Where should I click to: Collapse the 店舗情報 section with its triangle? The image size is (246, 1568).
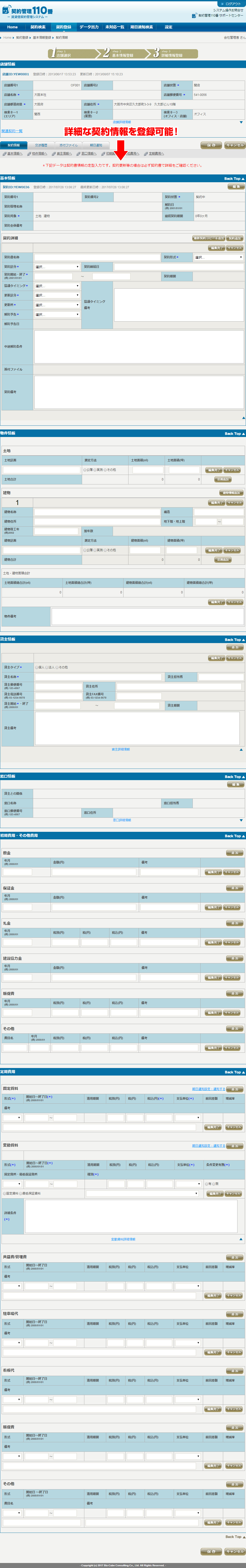[241, 122]
